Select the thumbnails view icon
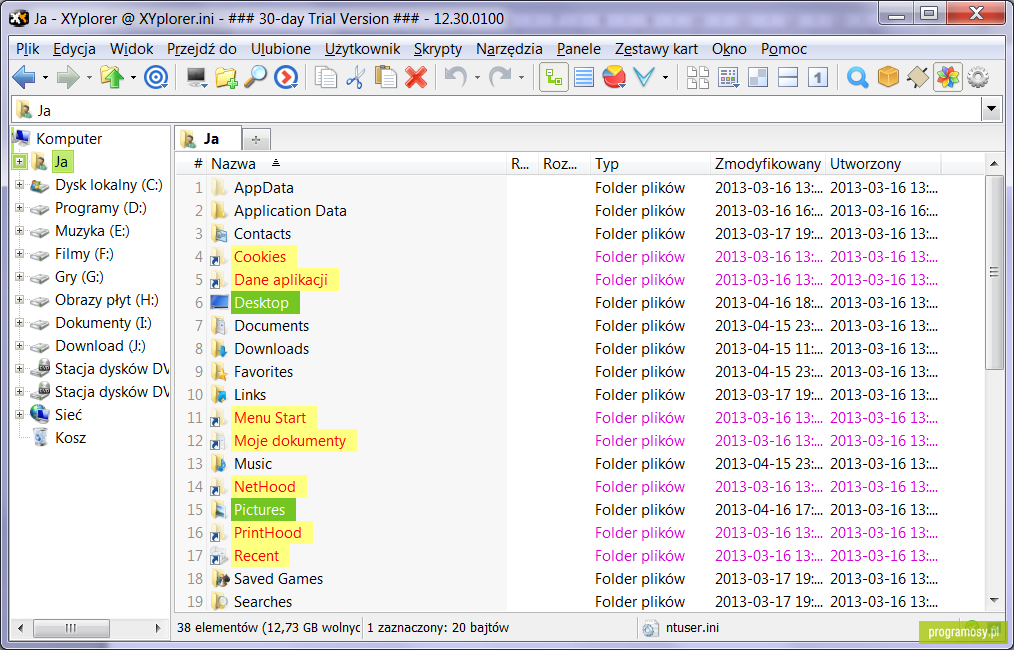The height and width of the screenshot is (650, 1014). click(x=698, y=78)
